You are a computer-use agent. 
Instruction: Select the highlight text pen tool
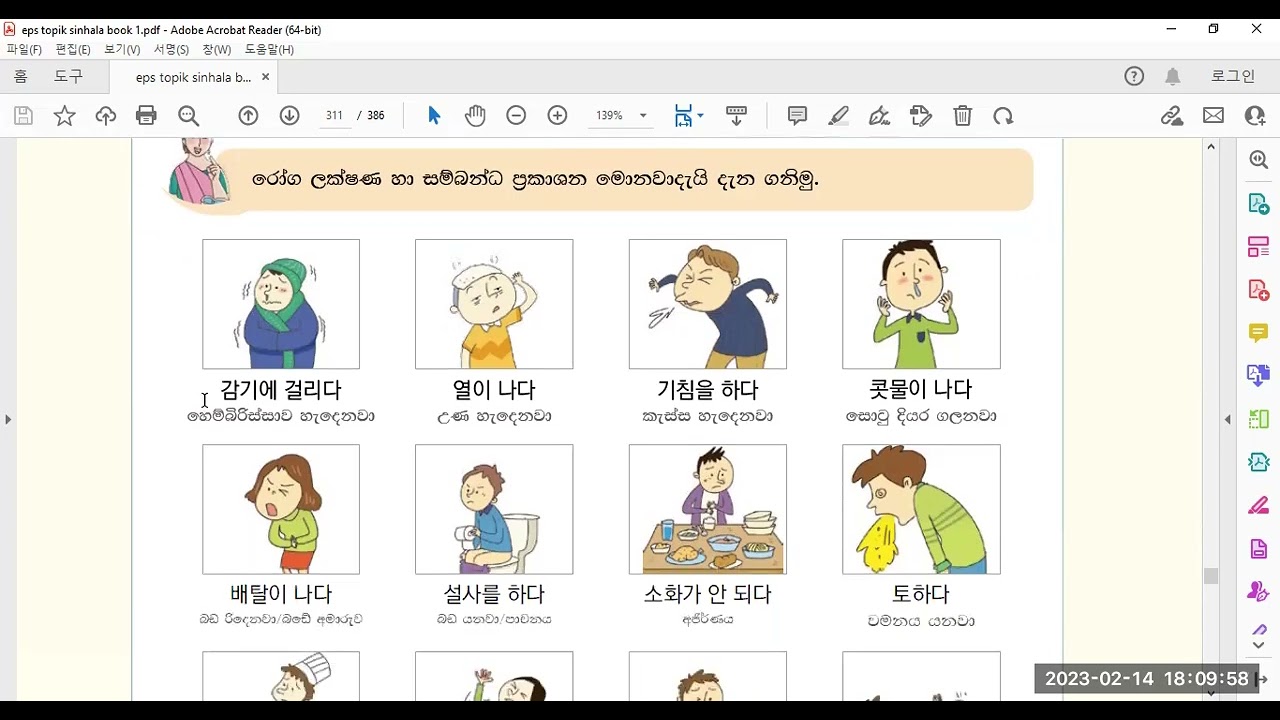838,116
